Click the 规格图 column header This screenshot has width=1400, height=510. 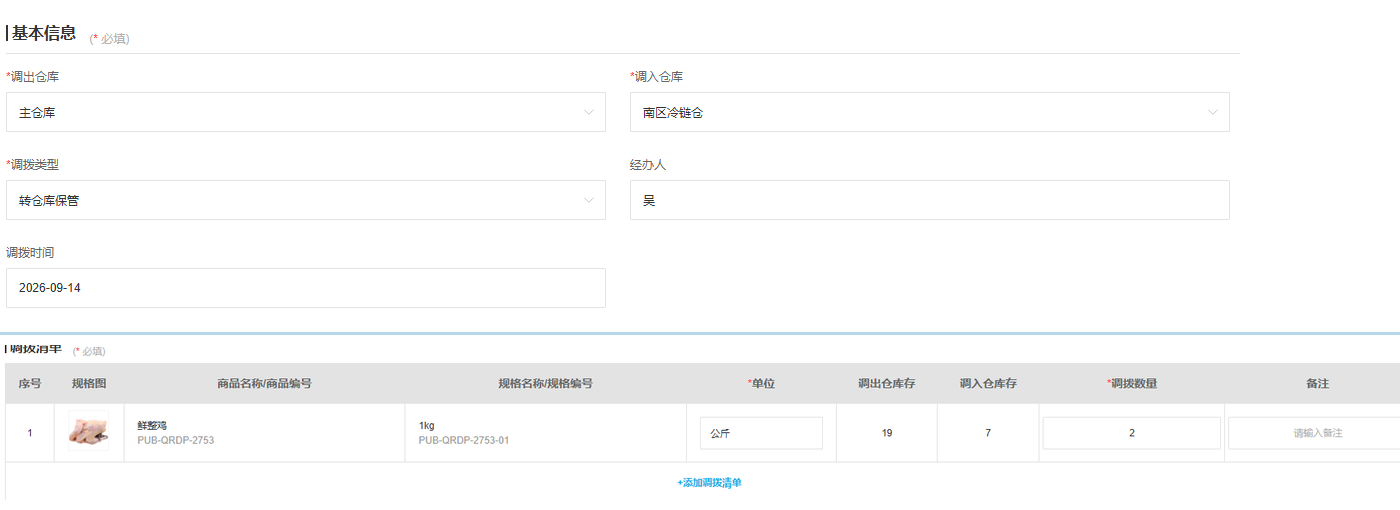point(89,383)
